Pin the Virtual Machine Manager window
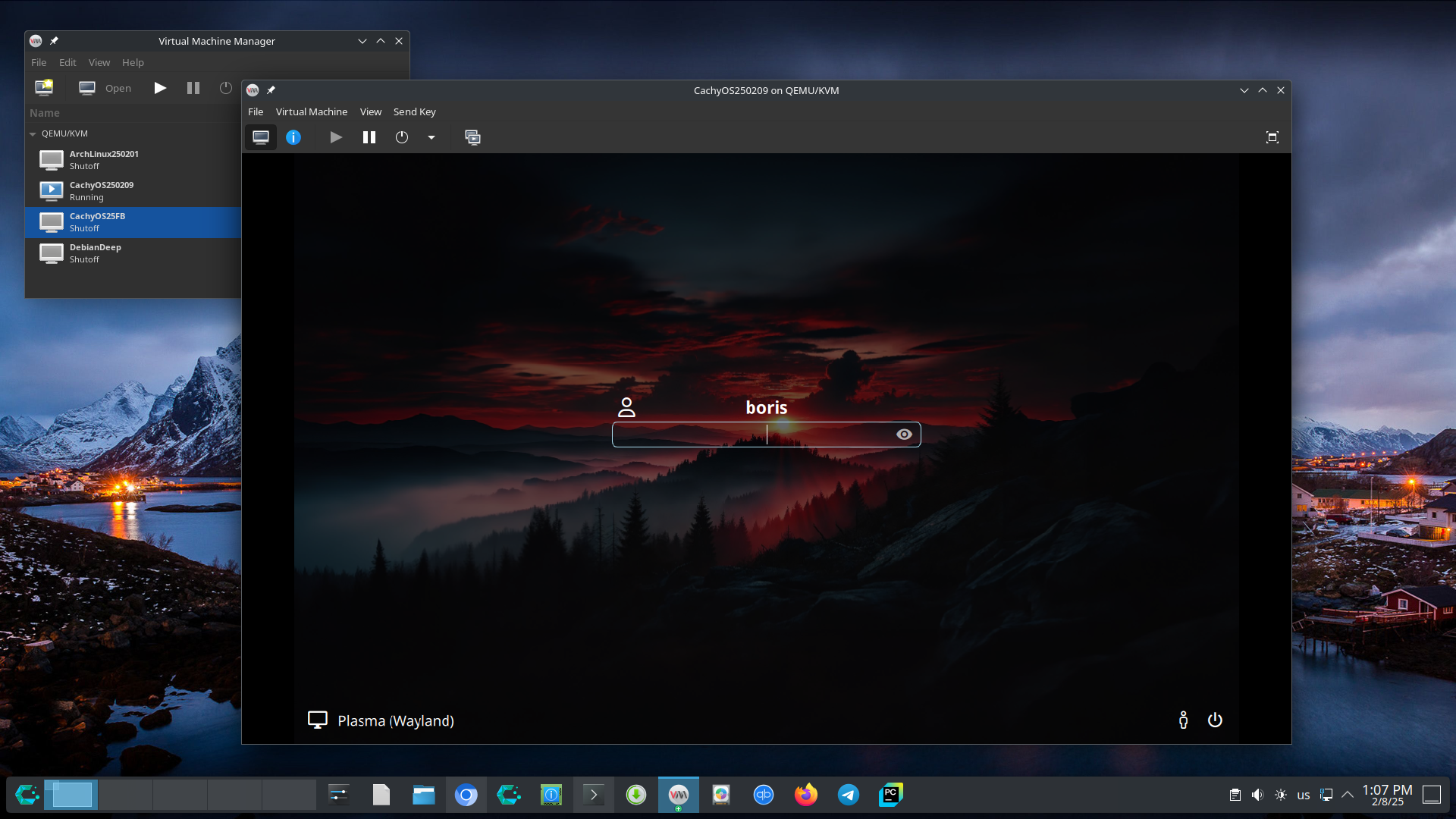The height and width of the screenshot is (819, 1456). [x=54, y=41]
